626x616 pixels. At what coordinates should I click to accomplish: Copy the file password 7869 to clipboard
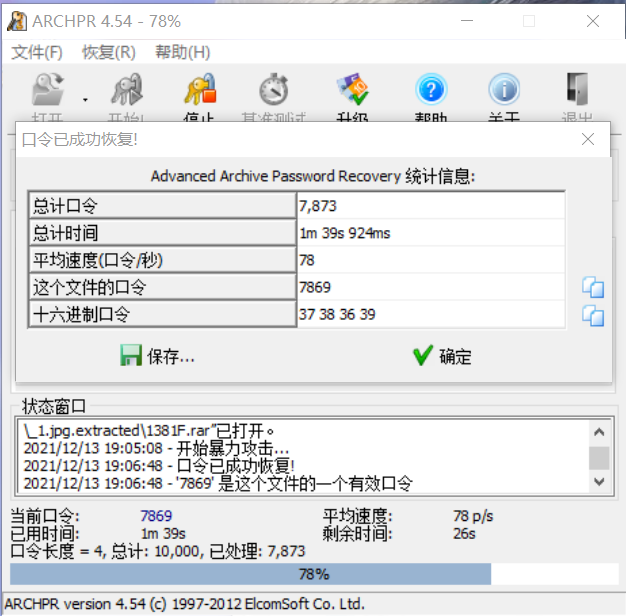pyautogui.click(x=593, y=287)
